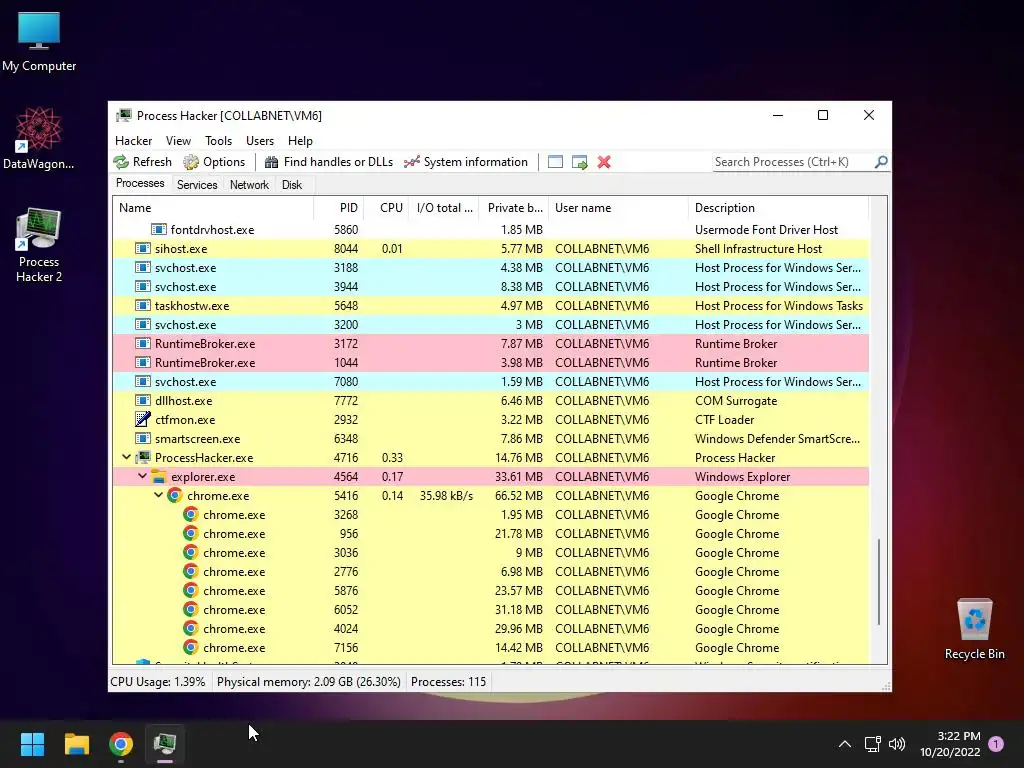The width and height of the screenshot is (1024, 768).
Task: Click Process Hacker taskbar icon
Action: [165, 744]
